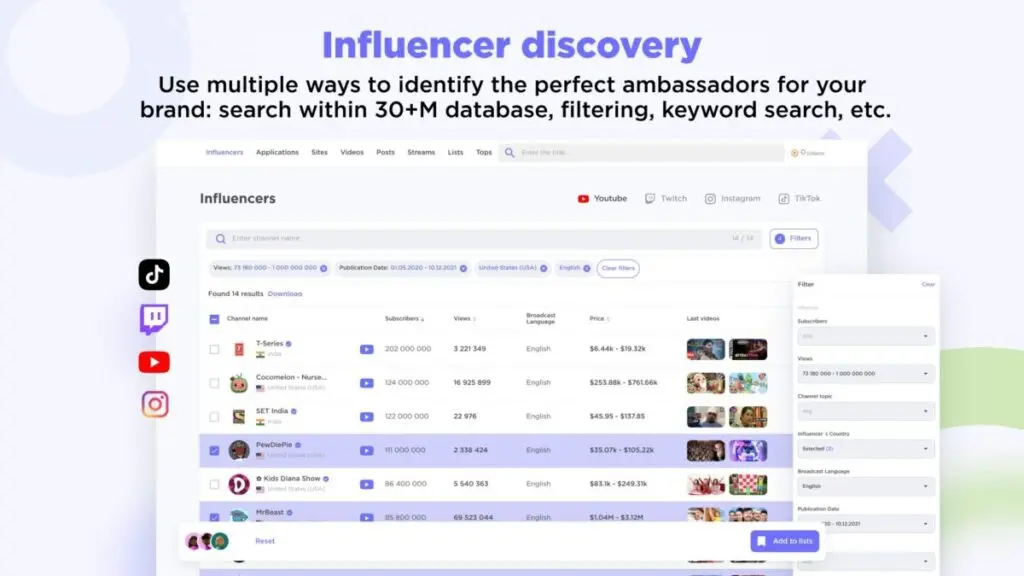The image size is (1024, 576).
Task: Open the Streams tab in the navigation
Action: coord(421,152)
